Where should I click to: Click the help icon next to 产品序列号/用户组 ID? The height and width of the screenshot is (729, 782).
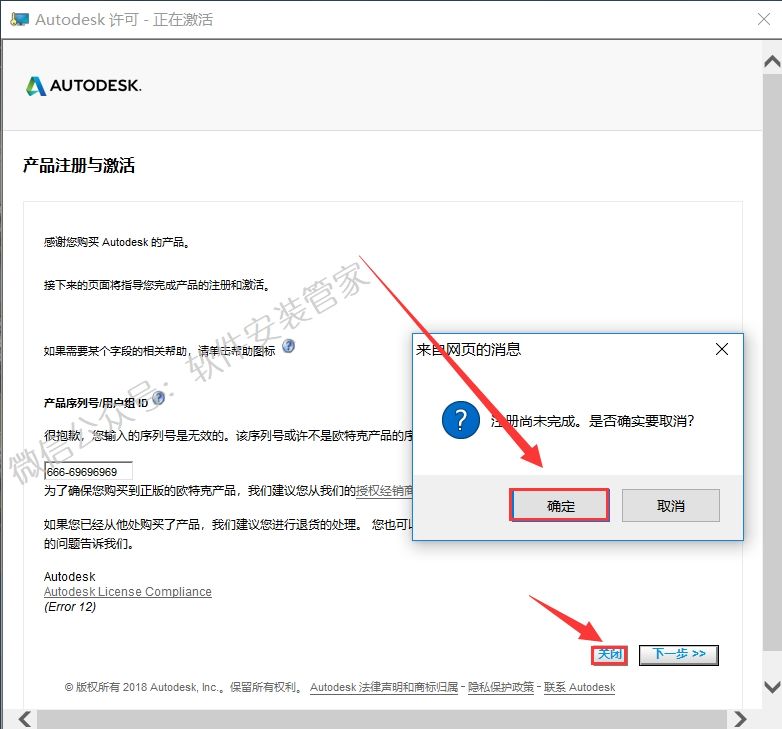pos(158,398)
